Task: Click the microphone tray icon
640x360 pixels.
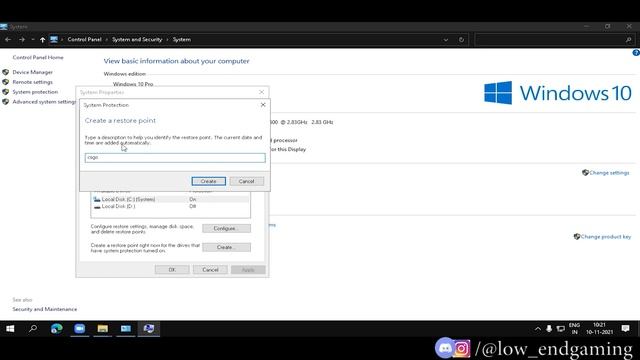Action: click(549, 329)
